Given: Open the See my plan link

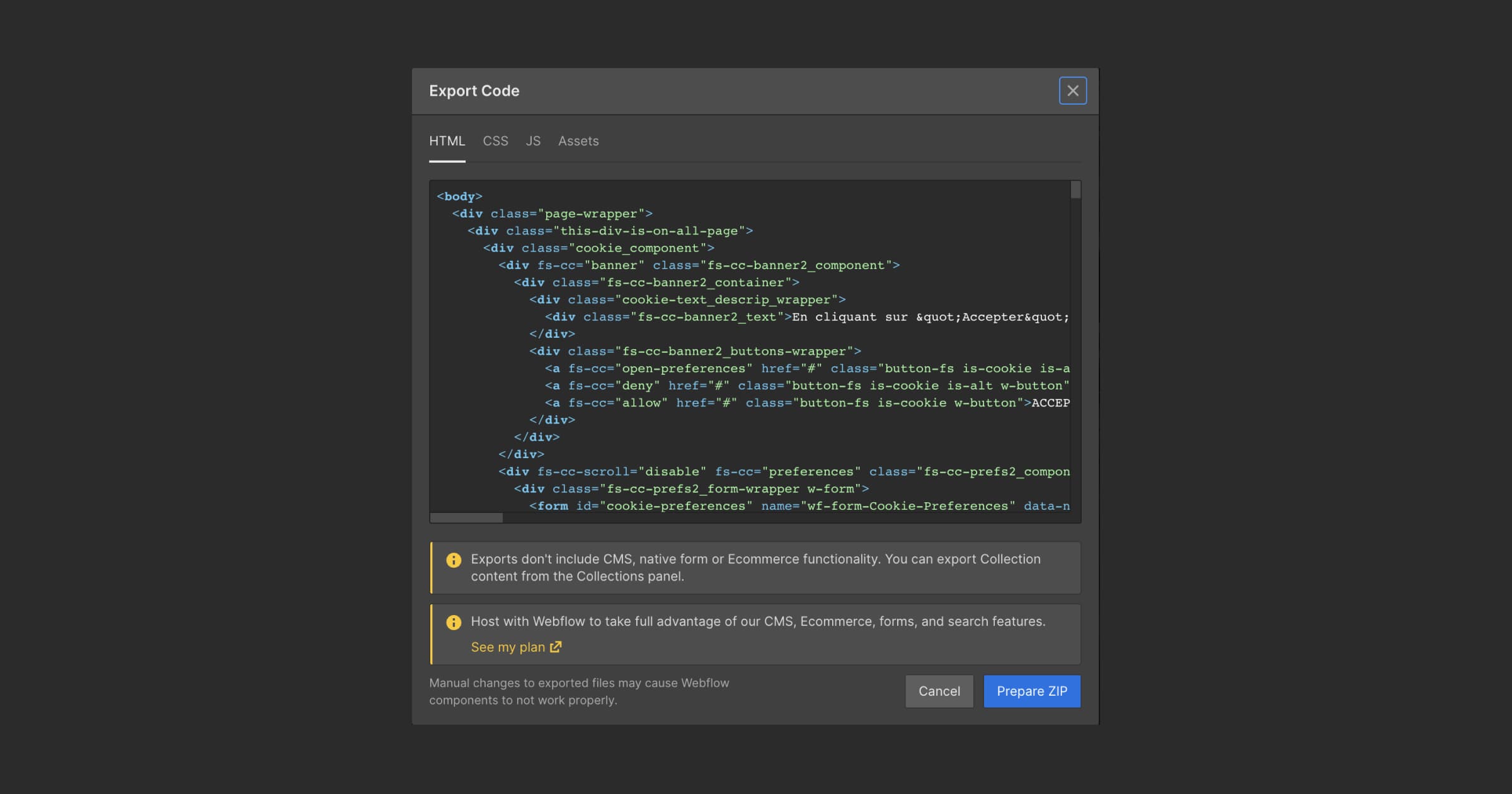Looking at the screenshot, I should 508,647.
